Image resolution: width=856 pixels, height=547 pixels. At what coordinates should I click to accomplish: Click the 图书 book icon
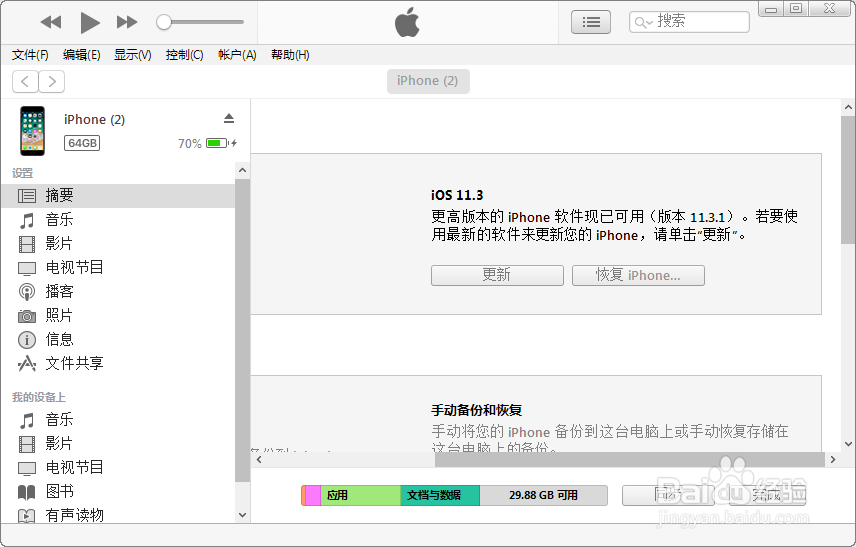[x=27, y=492]
